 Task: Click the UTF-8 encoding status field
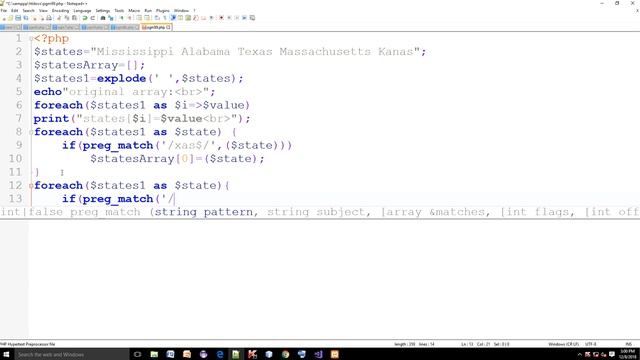(591, 344)
